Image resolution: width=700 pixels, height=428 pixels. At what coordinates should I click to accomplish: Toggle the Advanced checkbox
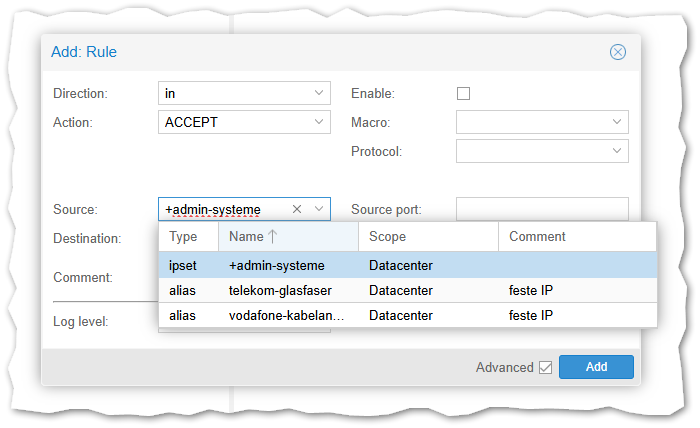point(545,367)
